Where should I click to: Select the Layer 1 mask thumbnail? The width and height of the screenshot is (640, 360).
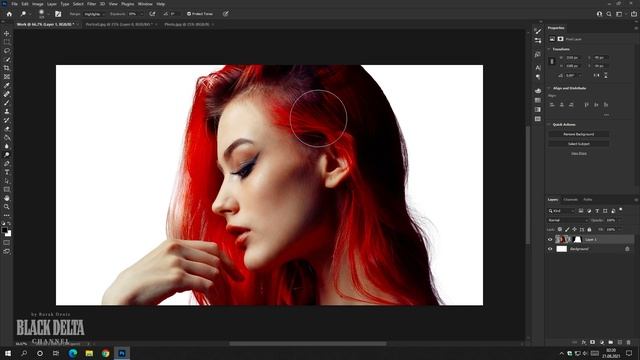click(577, 240)
